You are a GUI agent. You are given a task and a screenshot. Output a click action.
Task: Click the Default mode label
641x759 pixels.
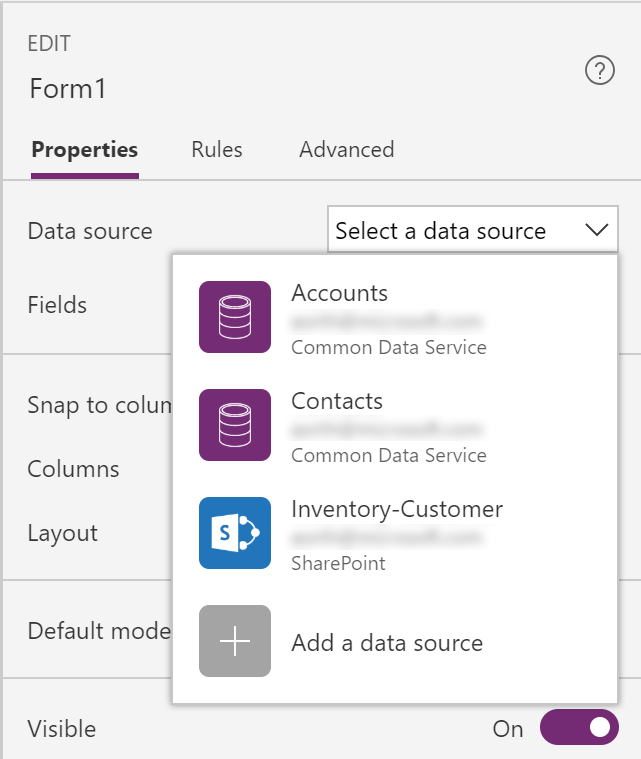pyautogui.click(x=99, y=631)
